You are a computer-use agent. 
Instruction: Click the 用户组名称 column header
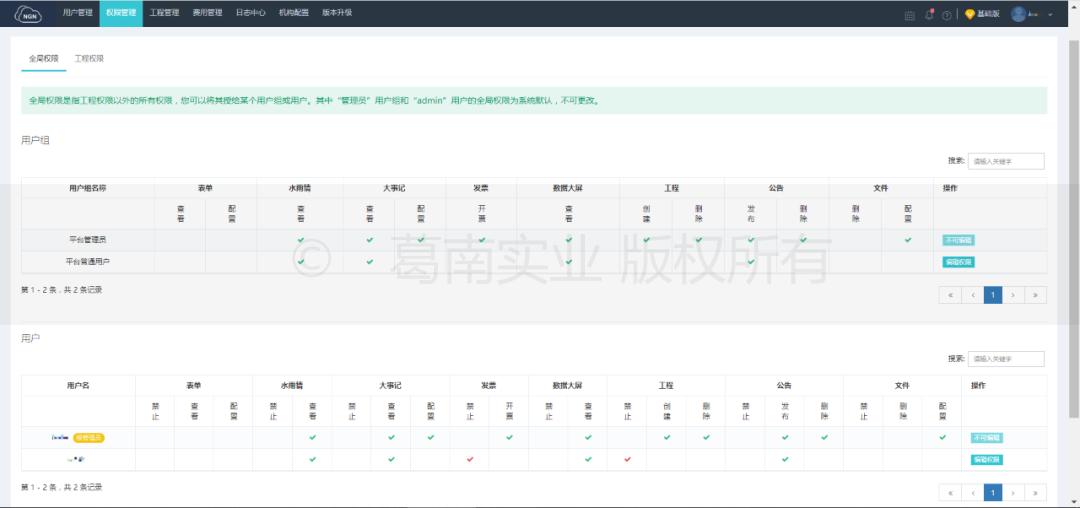pyautogui.click(x=87, y=188)
